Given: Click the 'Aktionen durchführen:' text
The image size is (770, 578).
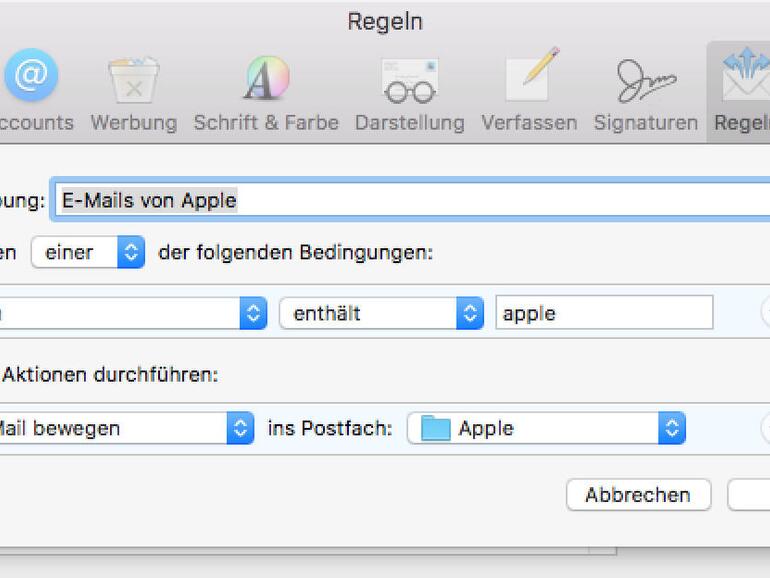Looking at the screenshot, I should coord(110,375).
